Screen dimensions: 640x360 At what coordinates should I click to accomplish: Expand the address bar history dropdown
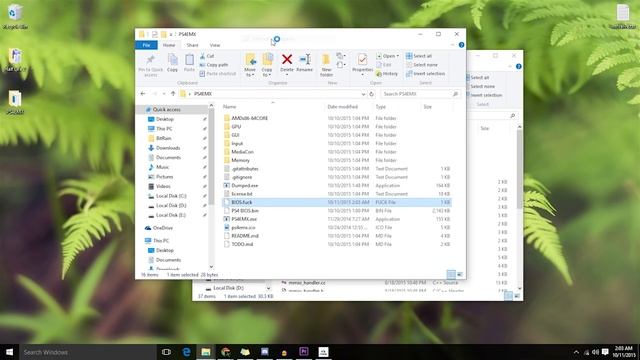click(x=363, y=94)
